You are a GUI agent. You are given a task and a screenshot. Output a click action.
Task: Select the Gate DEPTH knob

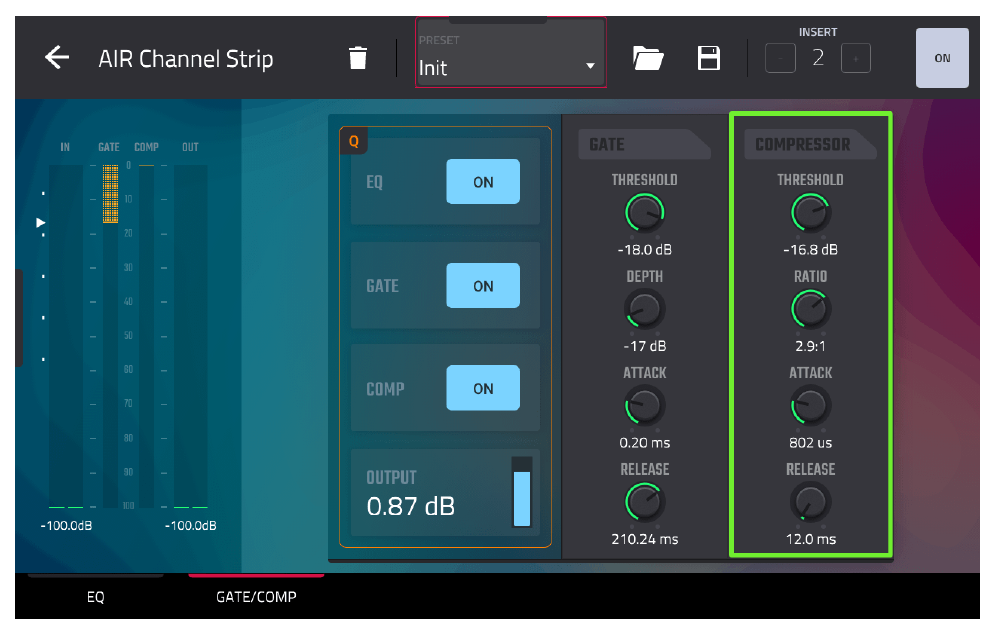[645, 309]
